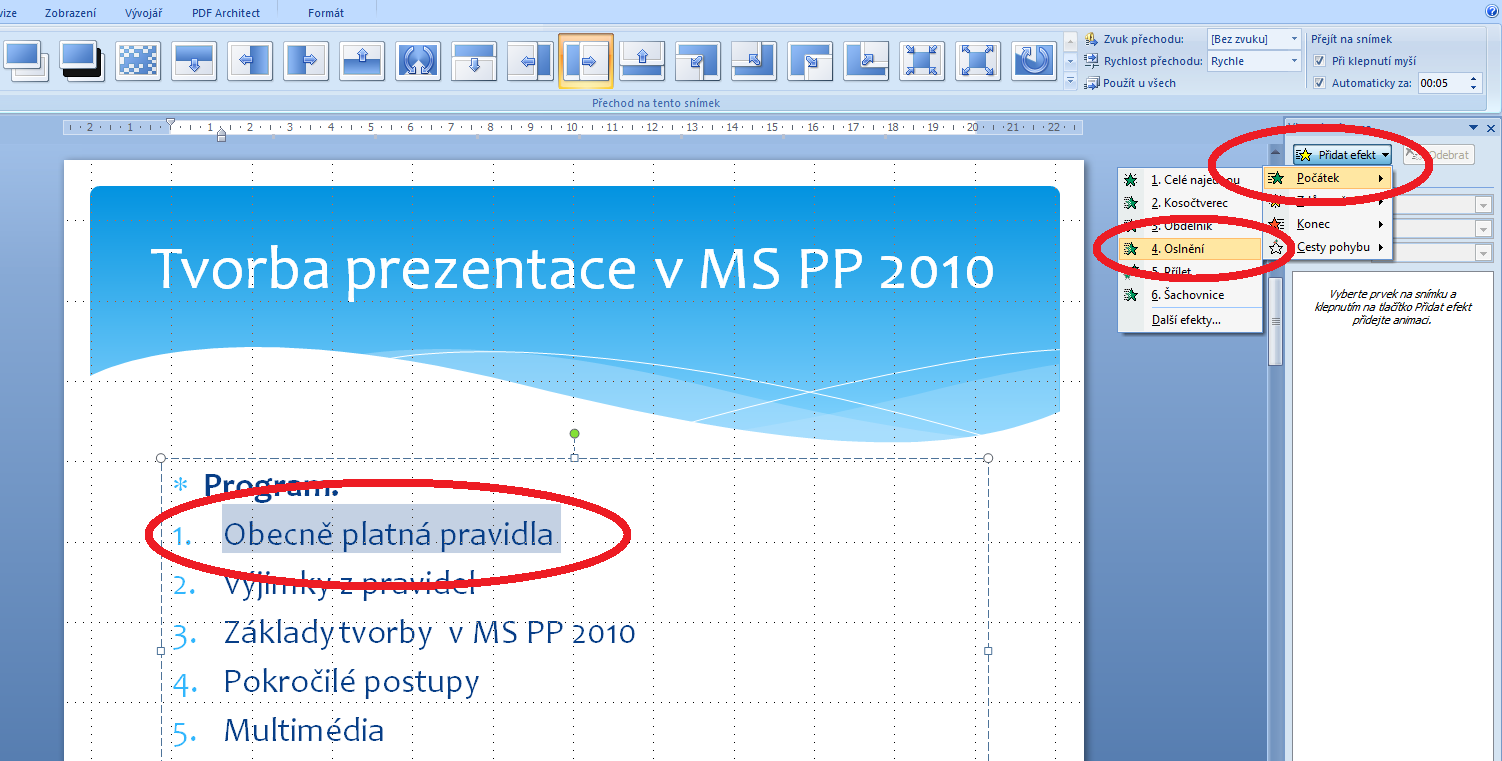Select the highlighted push right transition
Viewport: 1502px width, 761px height.
point(586,60)
